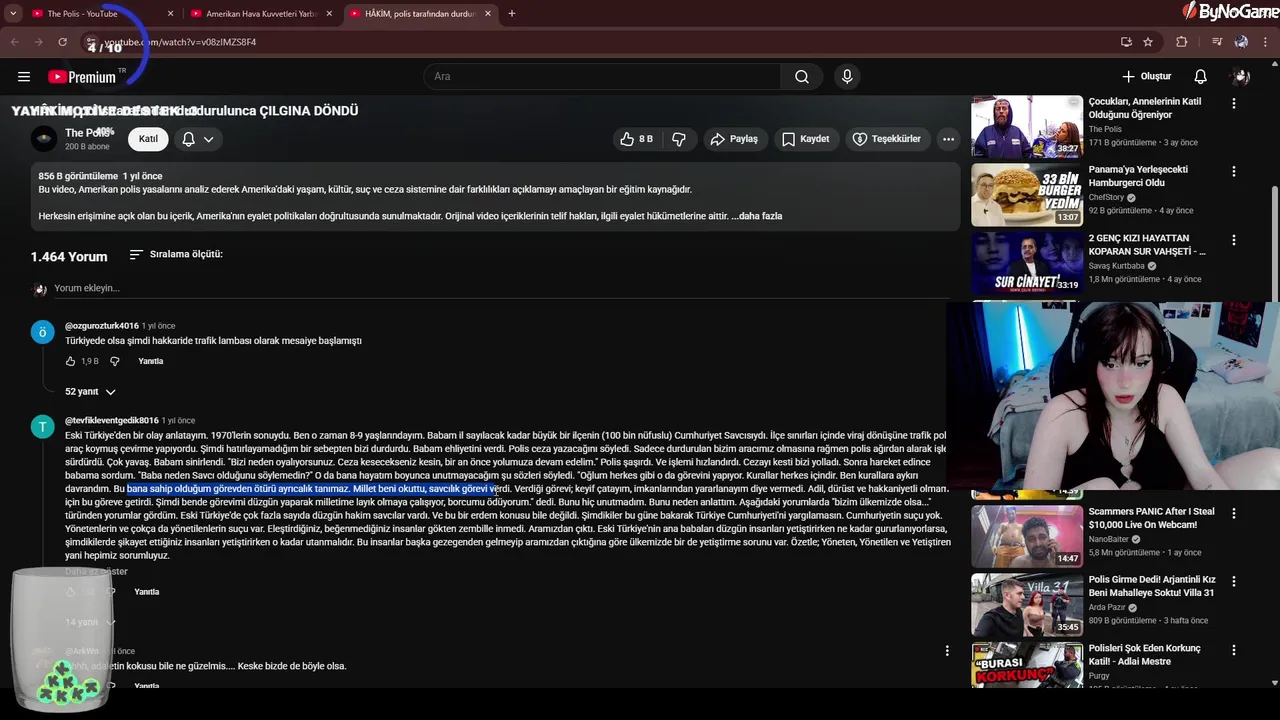The width and height of the screenshot is (1280, 720).
Task: Open The Polis channel avatar
Action: point(43,139)
